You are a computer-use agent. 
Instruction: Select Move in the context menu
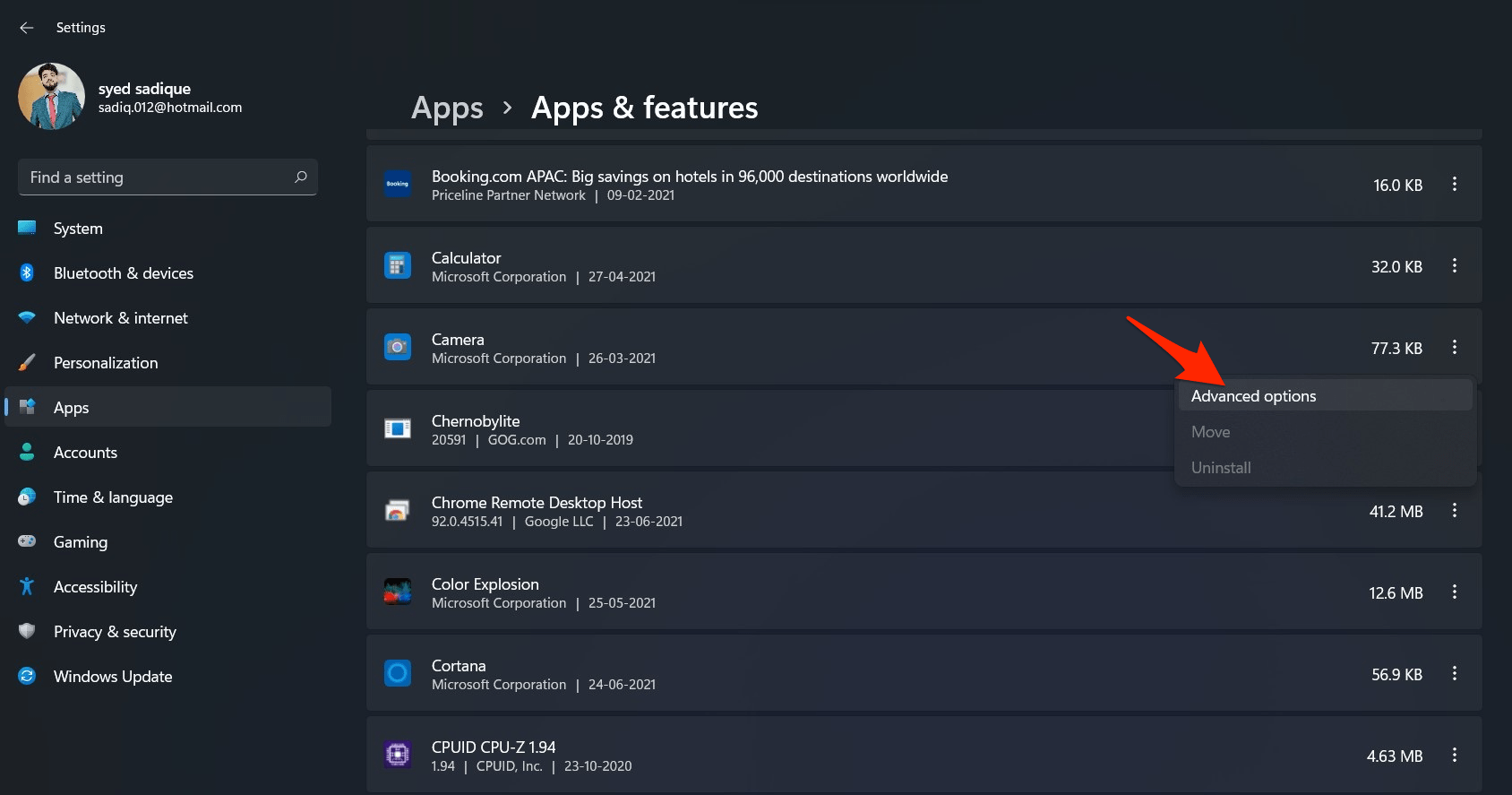pyautogui.click(x=1326, y=432)
